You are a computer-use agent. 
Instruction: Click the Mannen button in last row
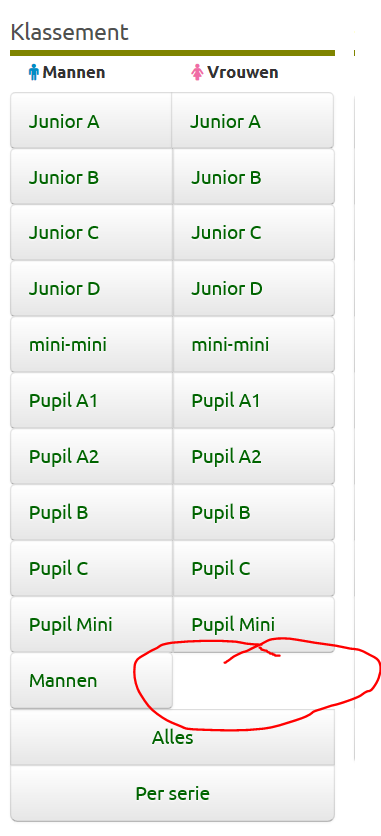click(91, 680)
